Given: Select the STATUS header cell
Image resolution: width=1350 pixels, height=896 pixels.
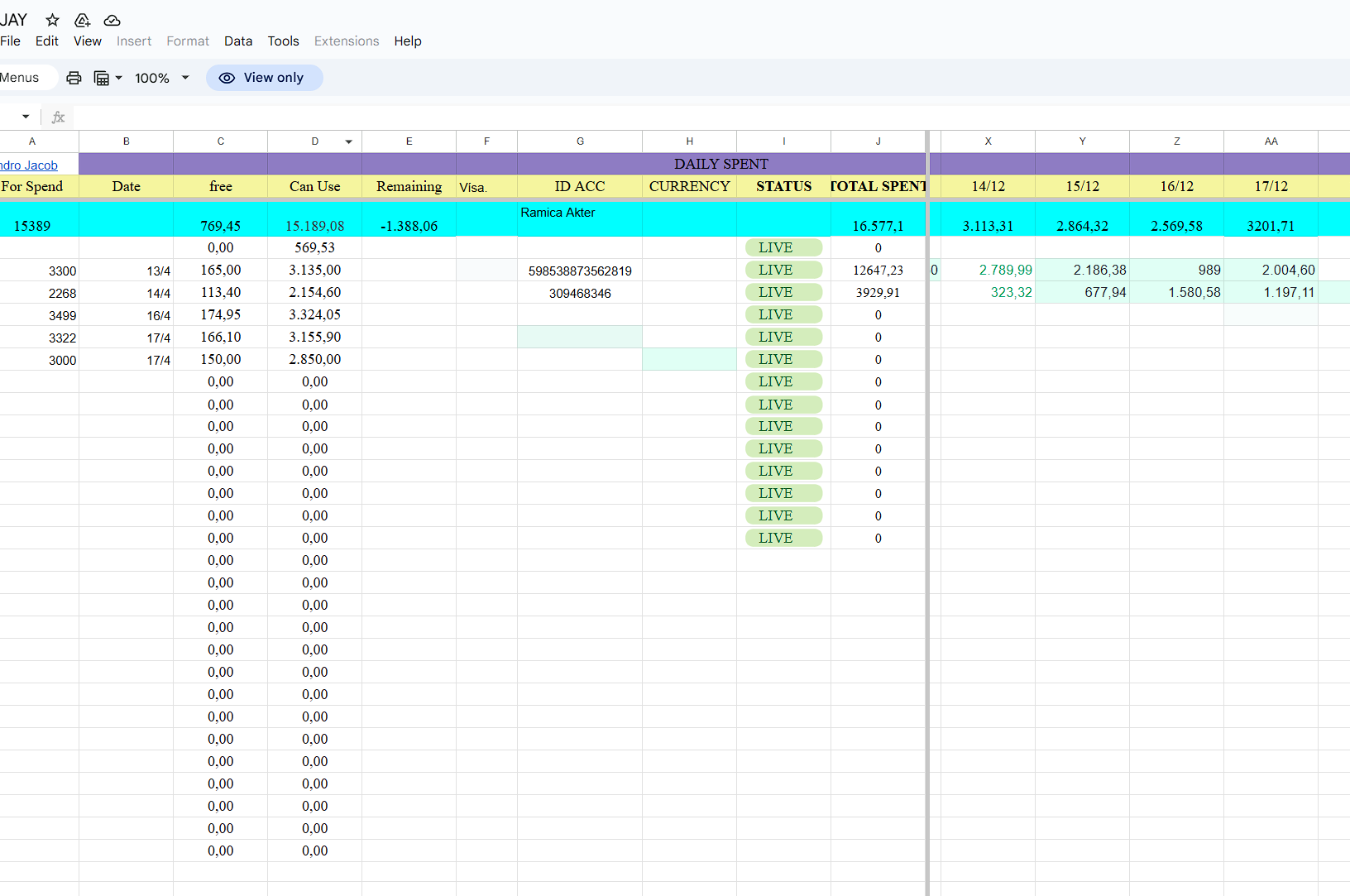Looking at the screenshot, I should (783, 186).
